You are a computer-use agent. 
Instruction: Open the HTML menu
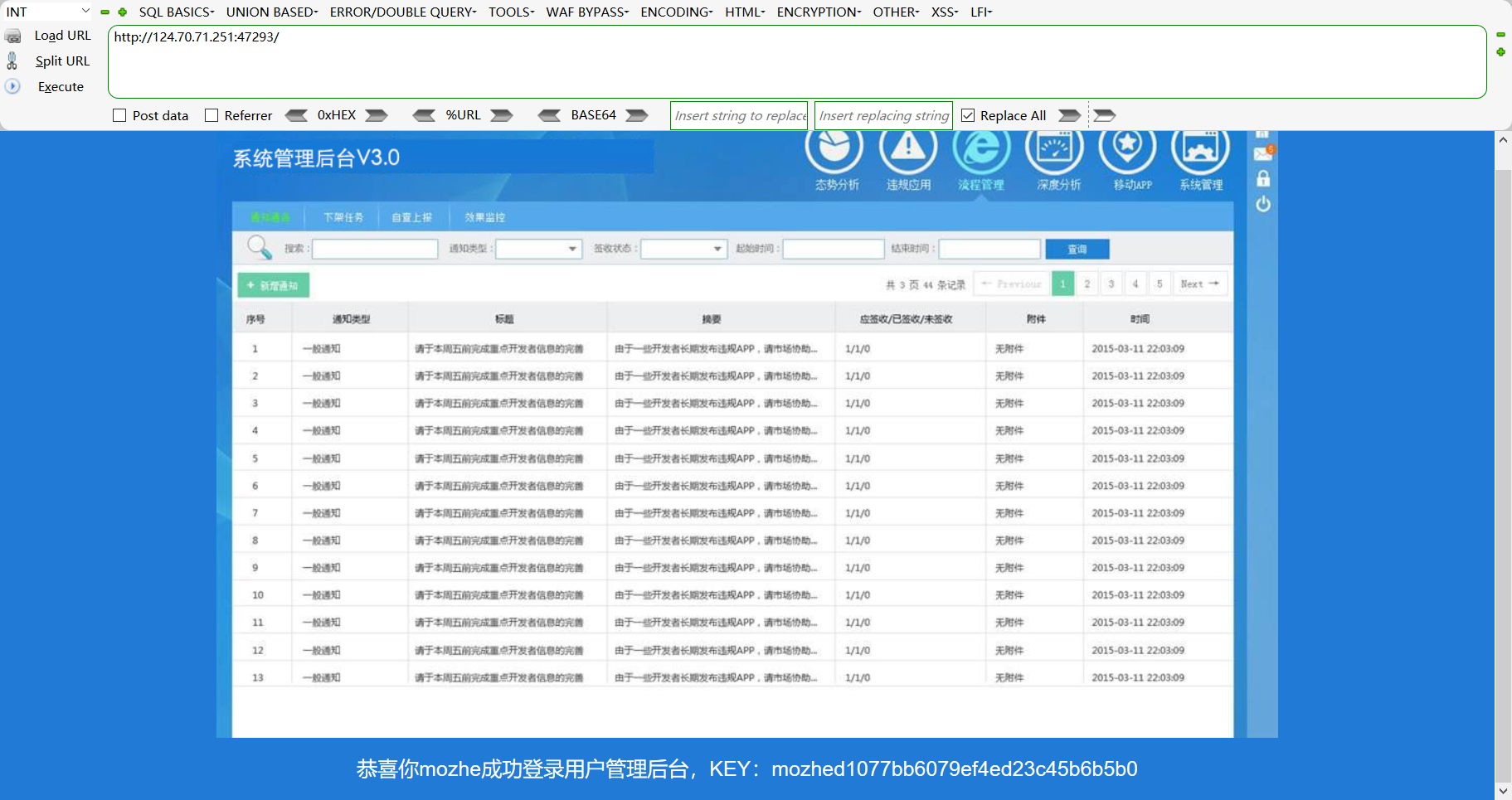[x=745, y=12]
